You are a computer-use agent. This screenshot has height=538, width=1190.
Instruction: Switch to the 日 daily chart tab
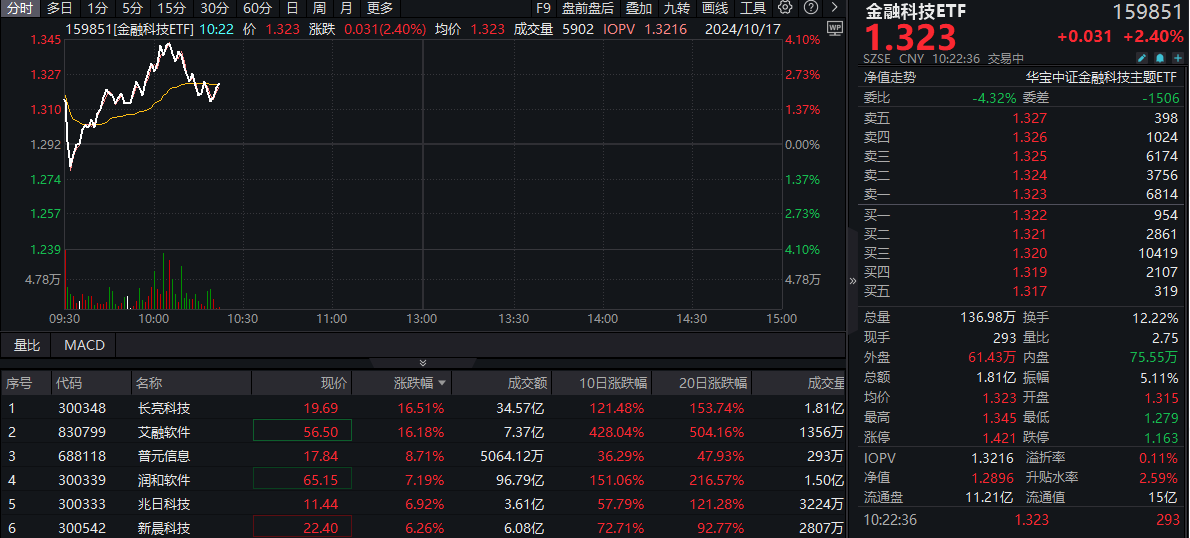[292, 8]
